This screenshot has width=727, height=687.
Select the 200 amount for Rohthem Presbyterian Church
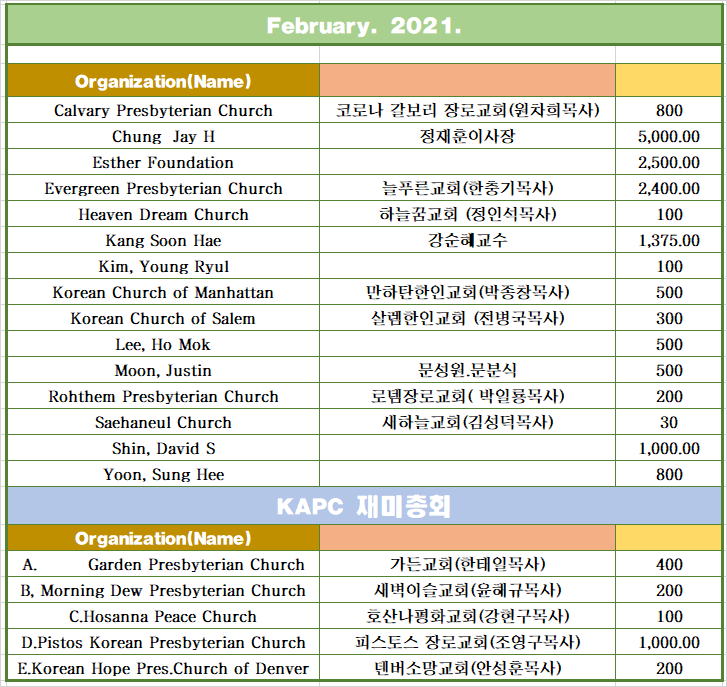[669, 396]
